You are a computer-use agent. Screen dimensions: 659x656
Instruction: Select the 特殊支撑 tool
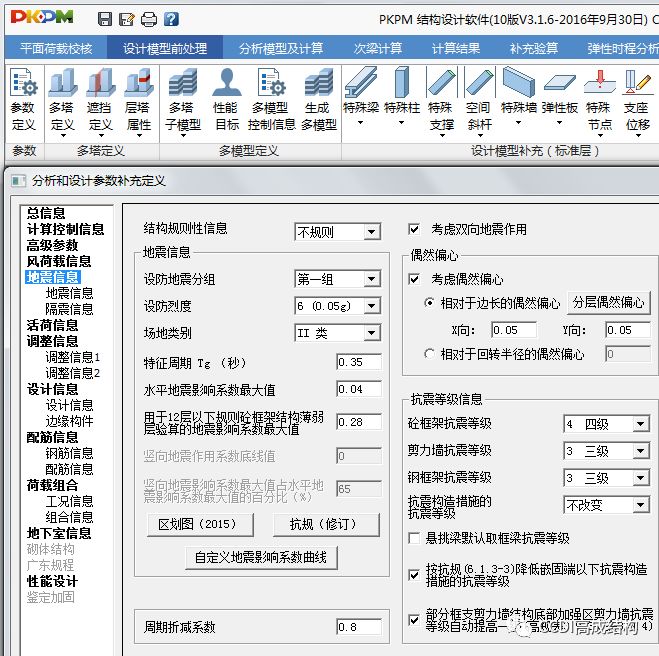(x=441, y=100)
